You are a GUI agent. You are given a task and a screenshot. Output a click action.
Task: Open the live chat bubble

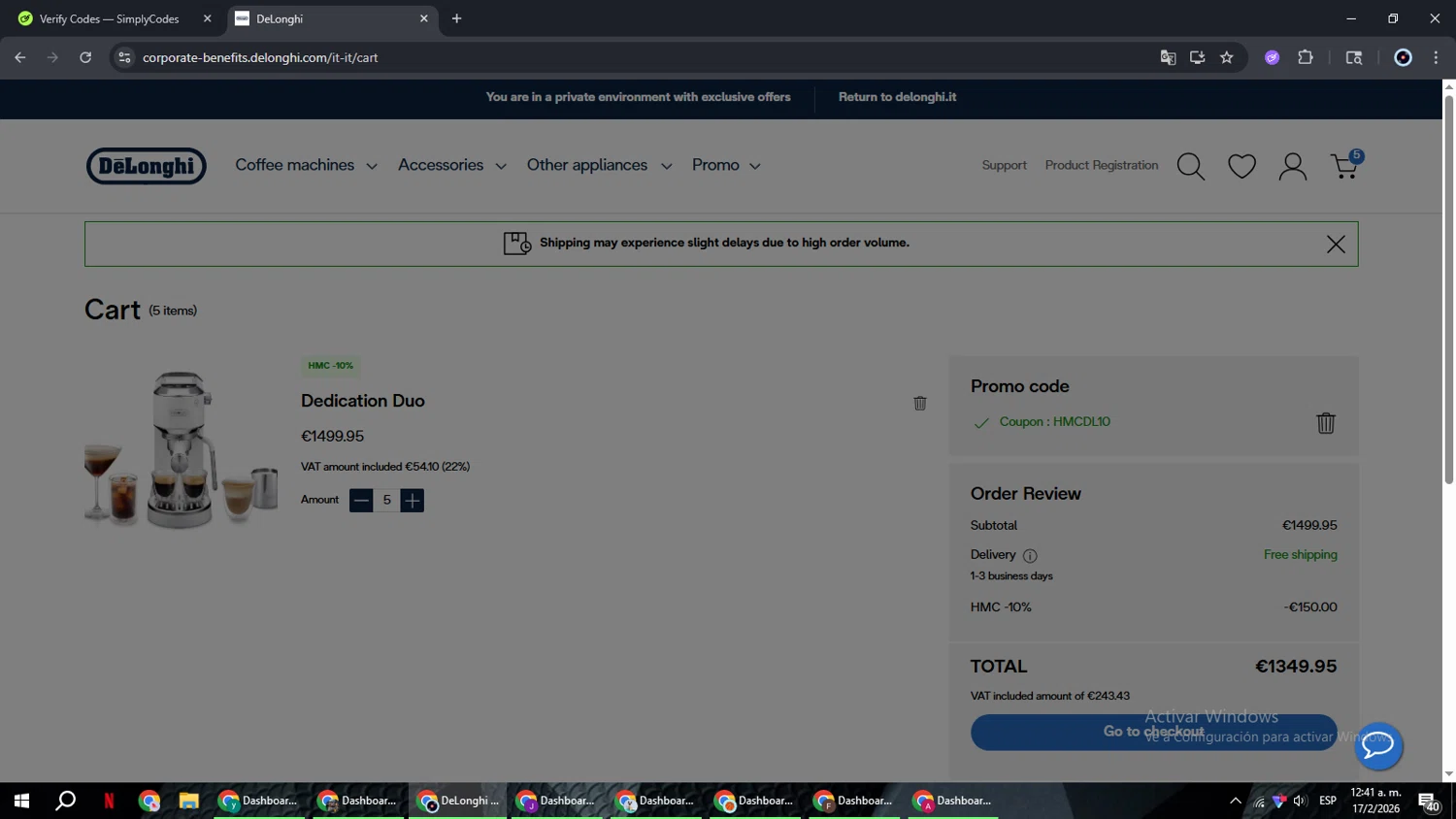point(1378,746)
